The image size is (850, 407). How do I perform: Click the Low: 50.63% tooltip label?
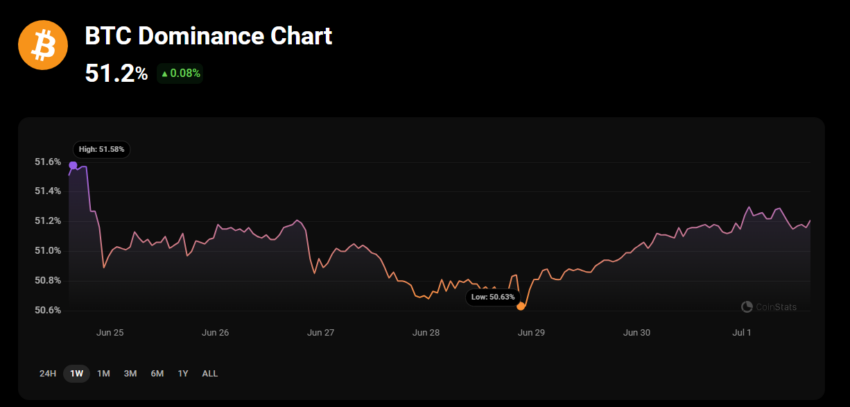click(494, 298)
